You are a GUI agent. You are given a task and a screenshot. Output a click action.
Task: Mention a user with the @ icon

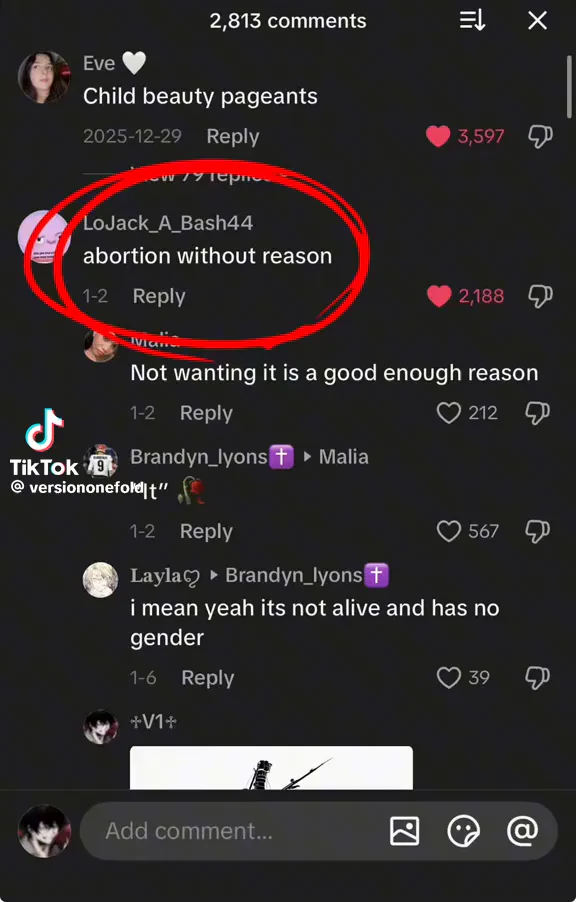[522, 831]
